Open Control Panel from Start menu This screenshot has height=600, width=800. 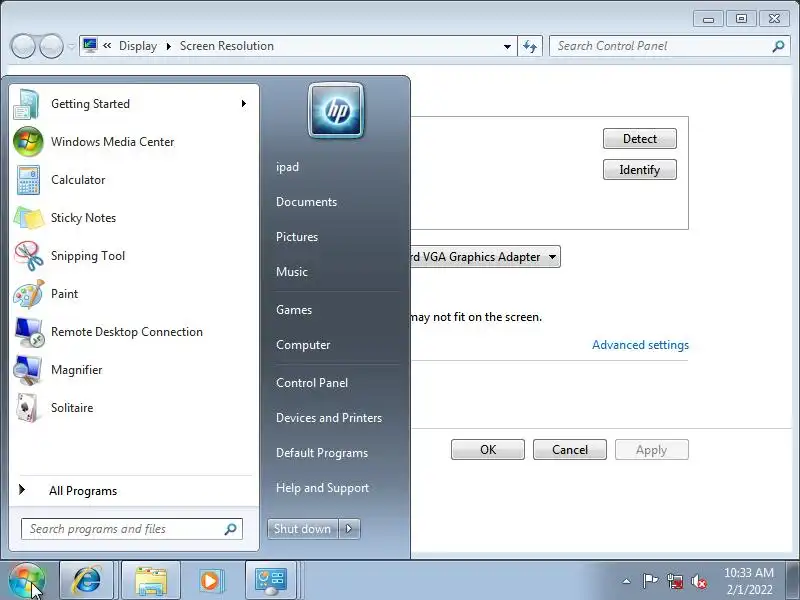312,383
